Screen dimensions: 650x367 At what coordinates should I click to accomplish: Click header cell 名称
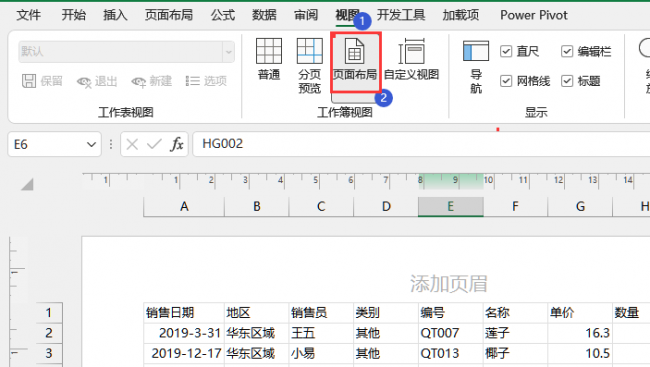(515, 313)
